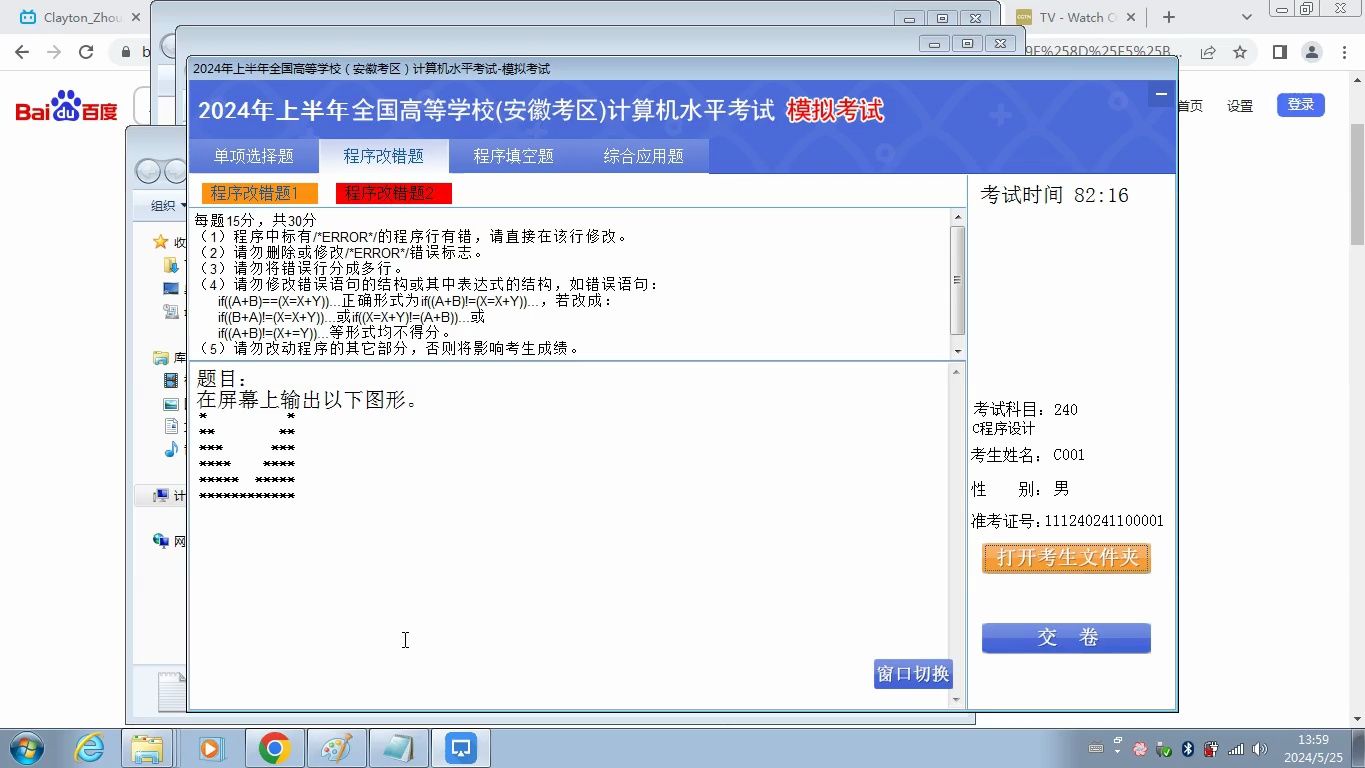The image size is (1365, 768).
Task: Select the 程序改错题 tab
Action: click(x=383, y=156)
